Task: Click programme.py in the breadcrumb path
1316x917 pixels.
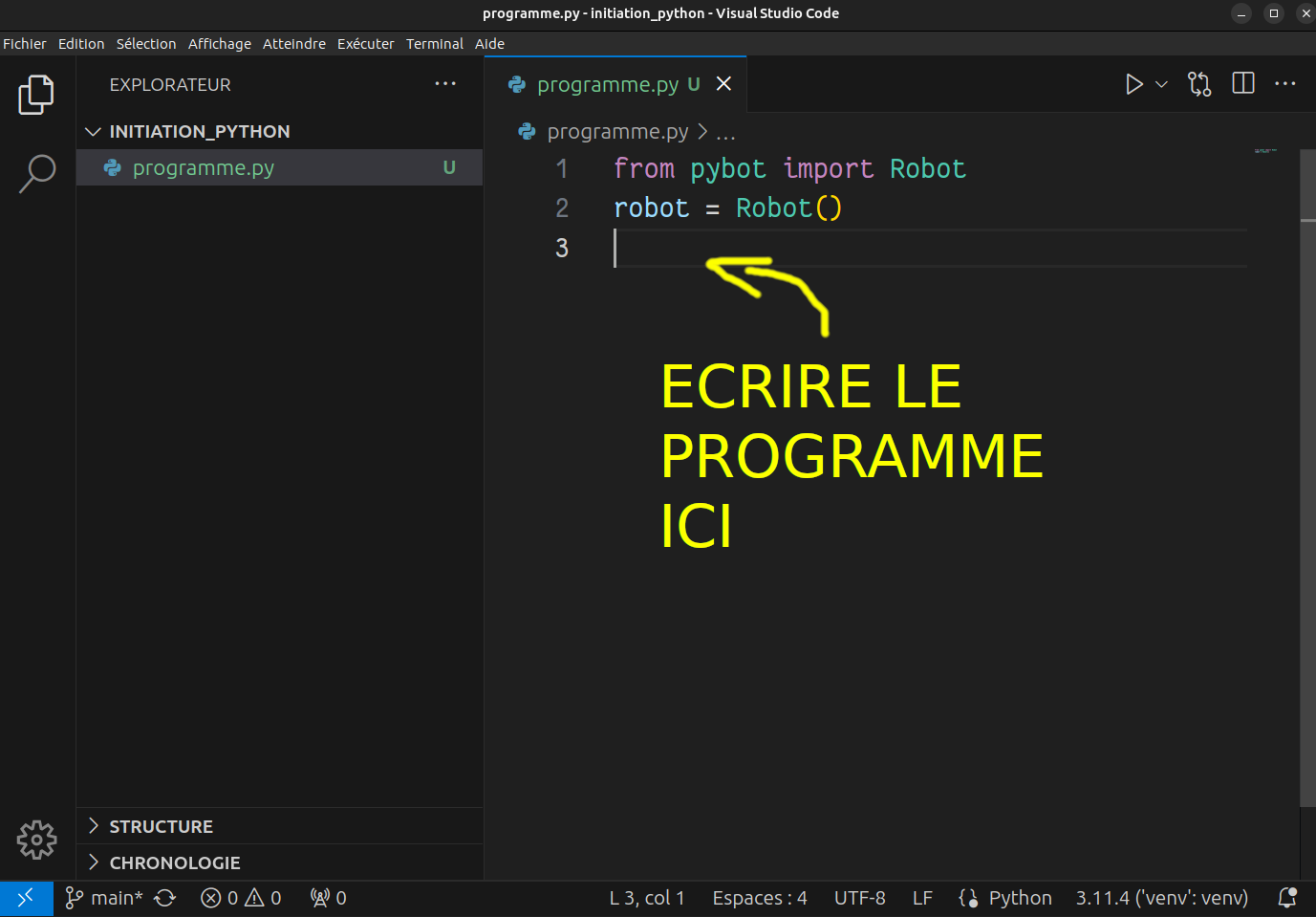Action: click(617, 131)
